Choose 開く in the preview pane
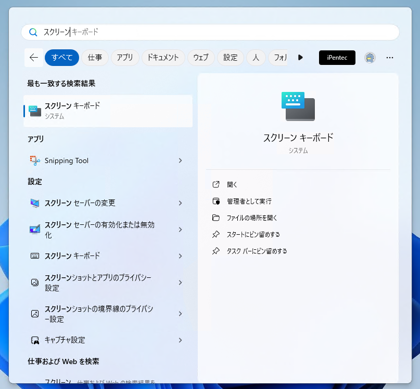 click(232, 184)
